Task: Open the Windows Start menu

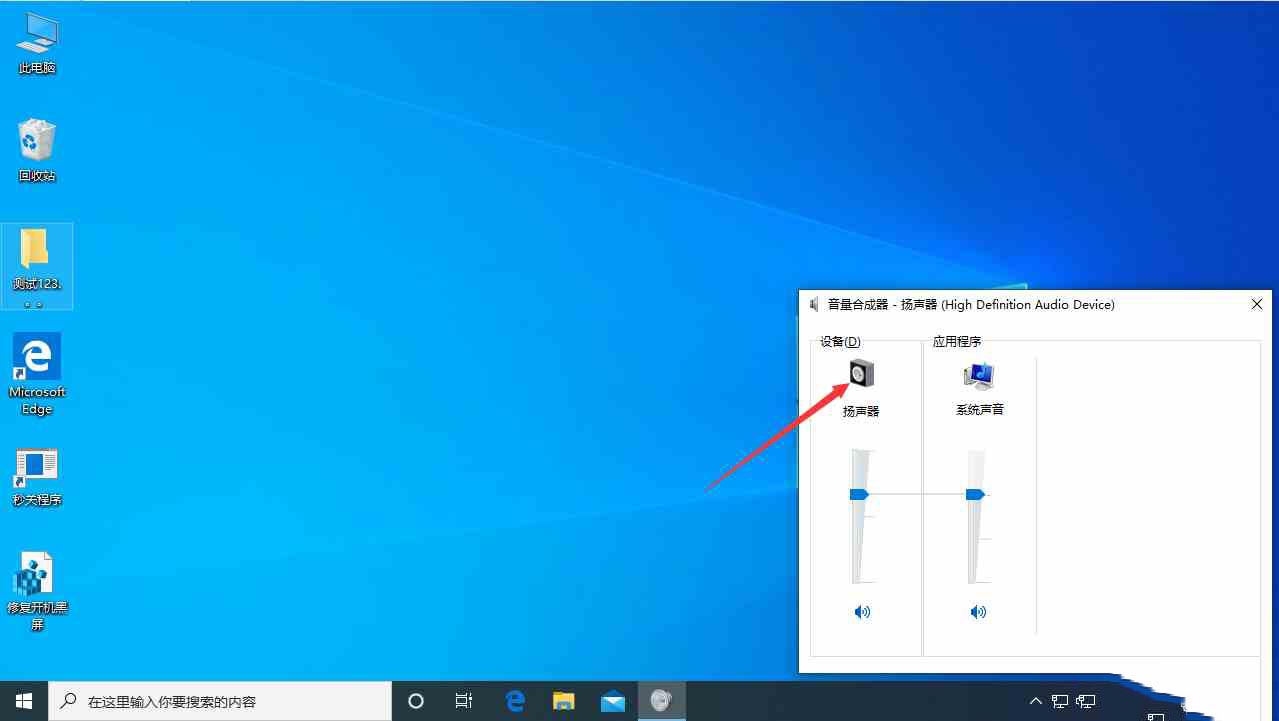Action: pos(24,701)
